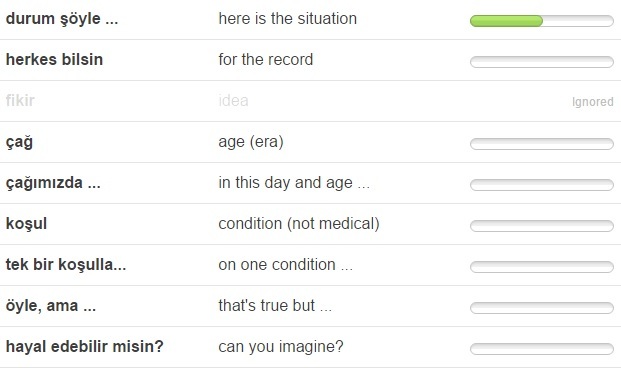Click the phrase 'öyle, ama ...'
Screen dimensions: 621x368
(51, 306)
